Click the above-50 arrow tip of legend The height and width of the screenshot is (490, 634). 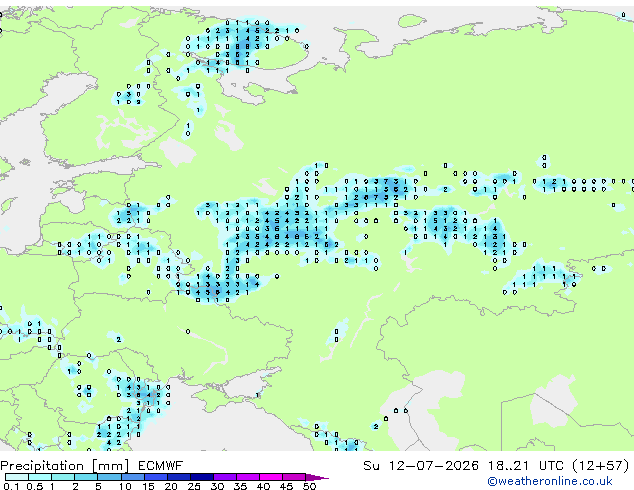click(x=317, y=477)
